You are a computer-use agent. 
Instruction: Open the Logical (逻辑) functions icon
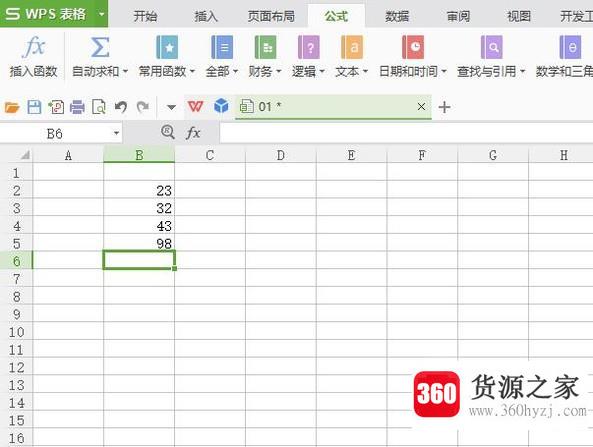click(309, 47)
